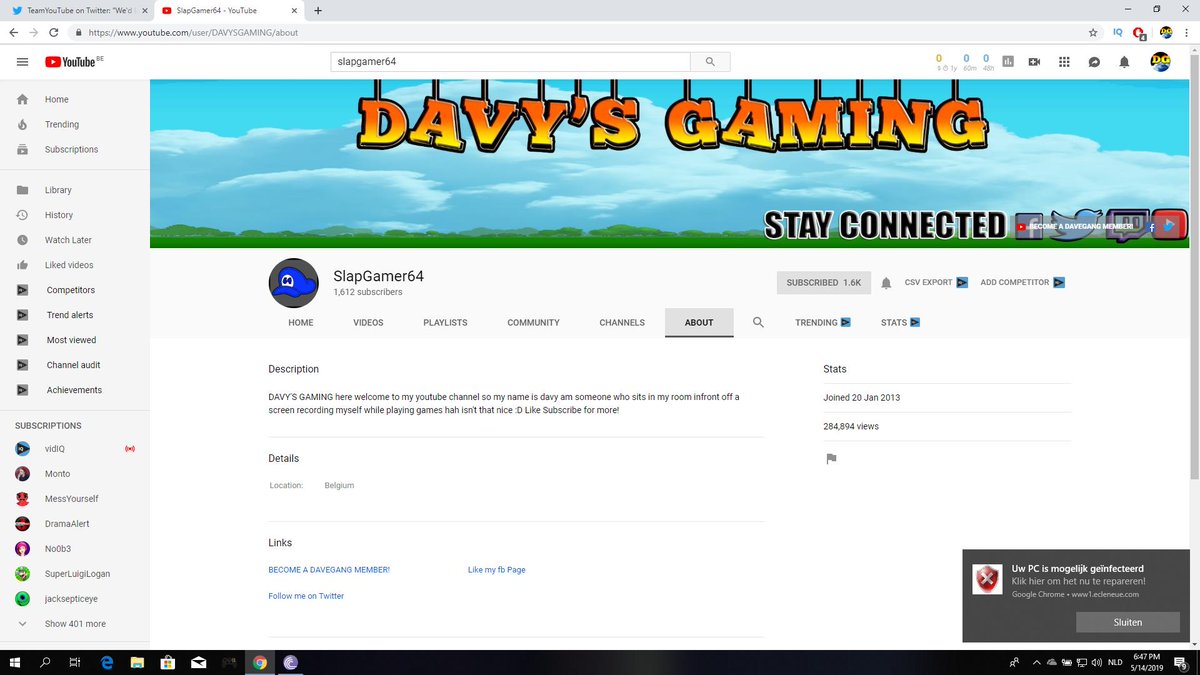
Task: Click Sluiten on the notification popup
Action: click(1127, 622)
